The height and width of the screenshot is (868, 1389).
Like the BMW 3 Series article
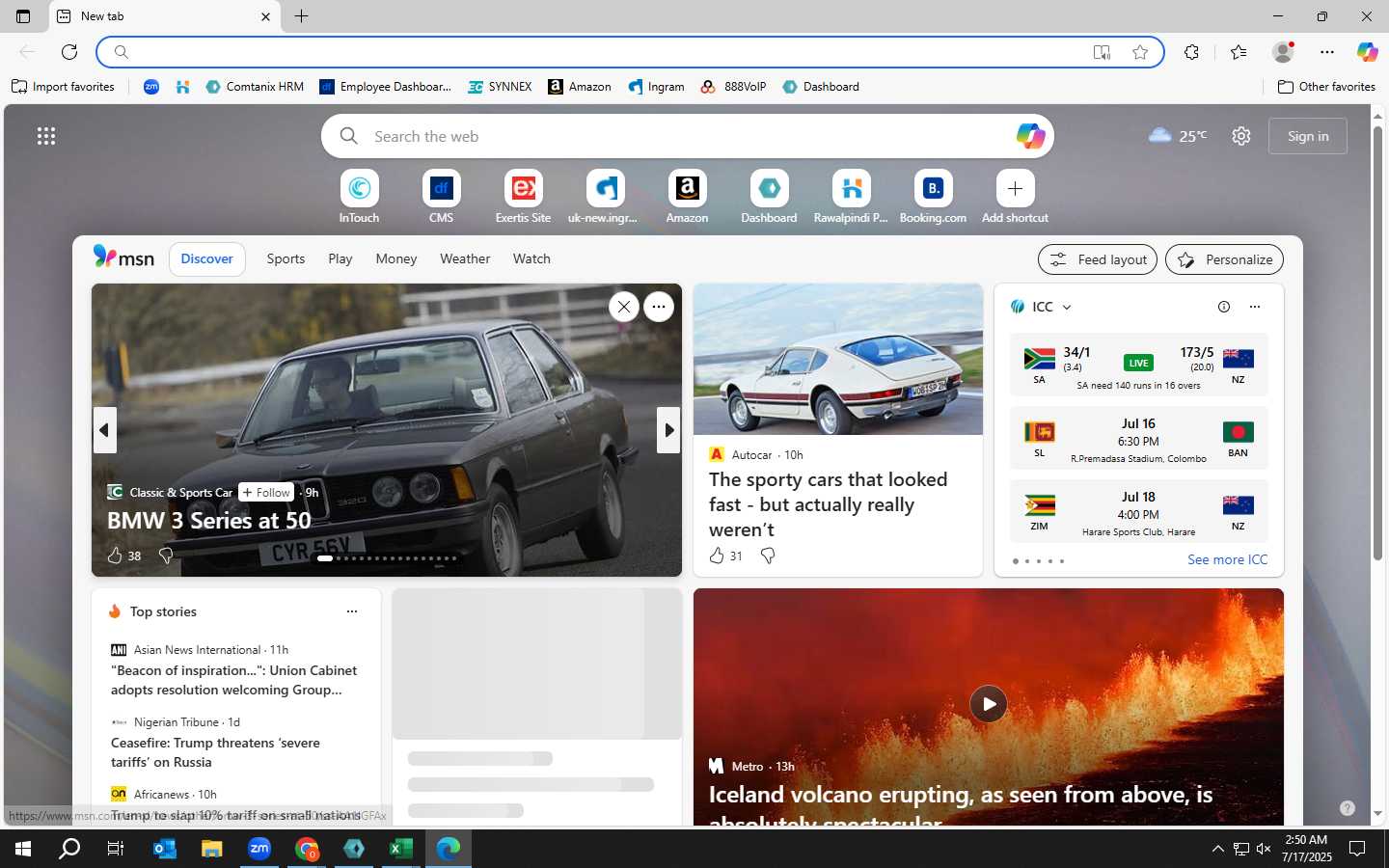pos(115,556)
